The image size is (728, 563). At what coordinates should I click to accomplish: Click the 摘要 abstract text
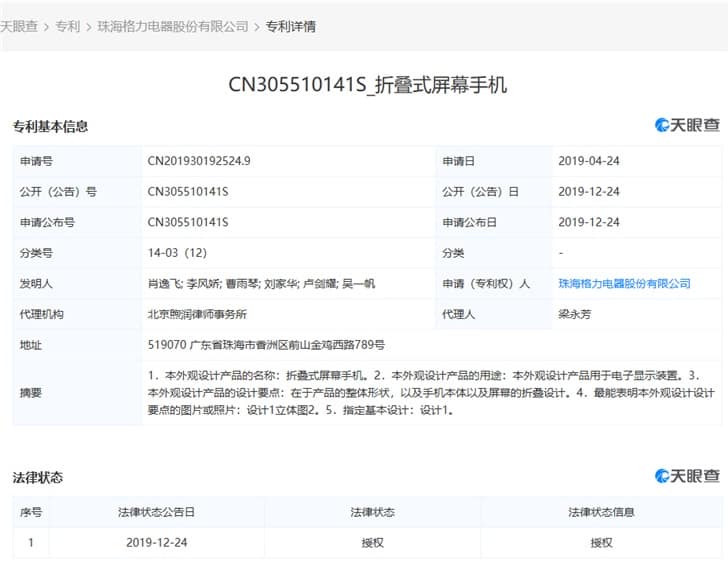pyautogui.click(x=431, y=393)
